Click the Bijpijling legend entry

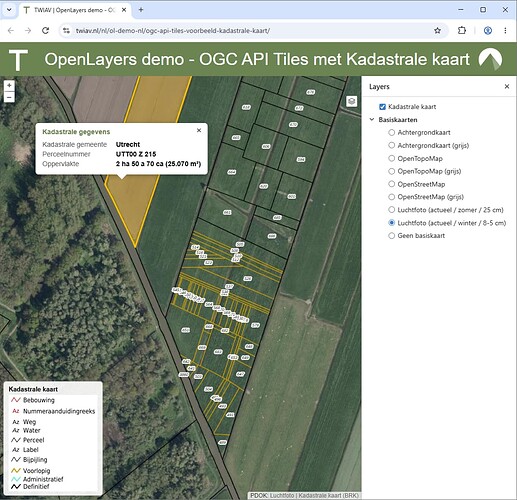tap(29, 460)
